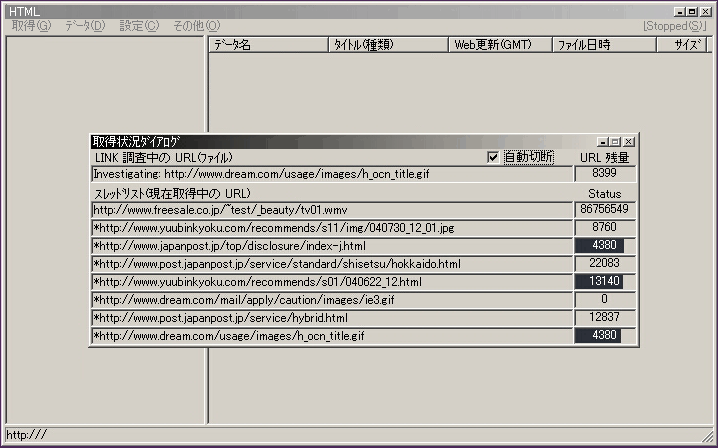Sort by タイトル(種類) column header
Screen dimensions: 718x448
(x=388, y=45)
